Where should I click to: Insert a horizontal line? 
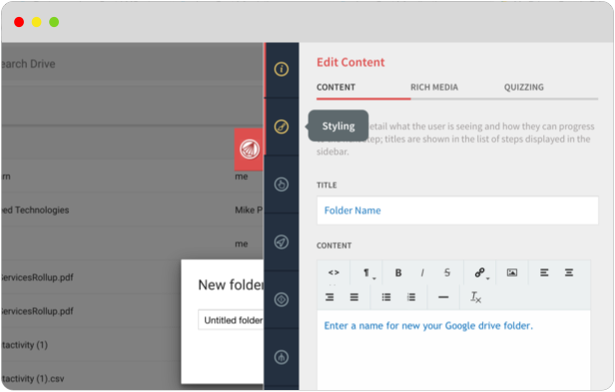(x=443, y=297)
